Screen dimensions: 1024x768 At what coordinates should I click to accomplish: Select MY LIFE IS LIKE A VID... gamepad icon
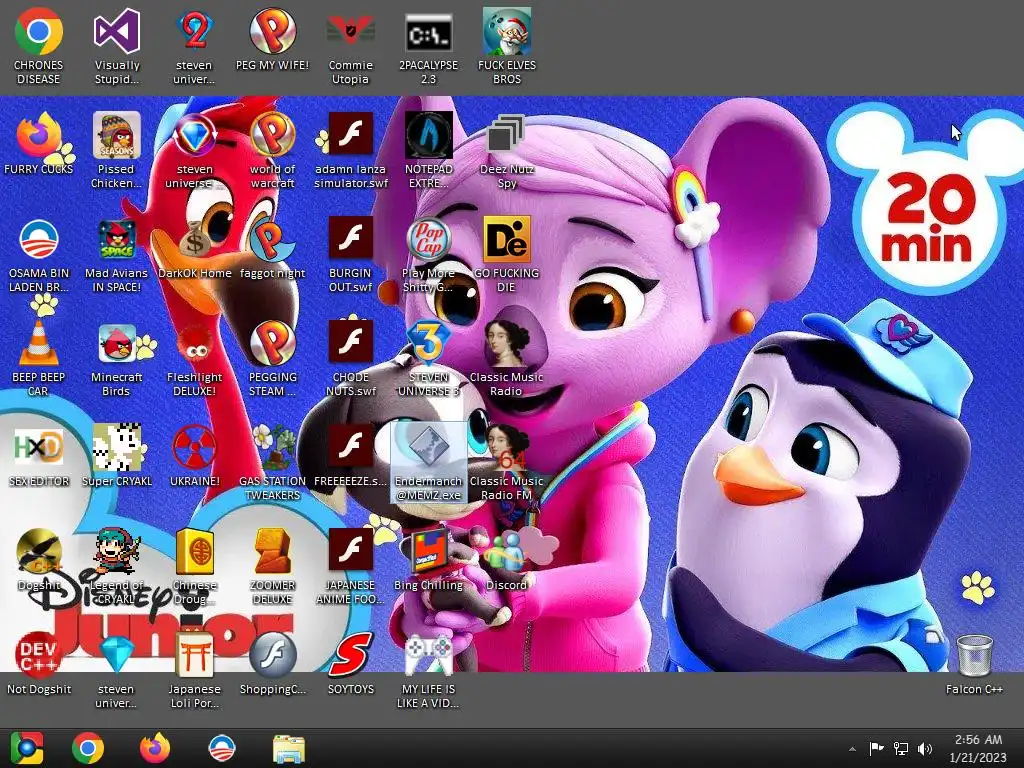pos(428,669)
